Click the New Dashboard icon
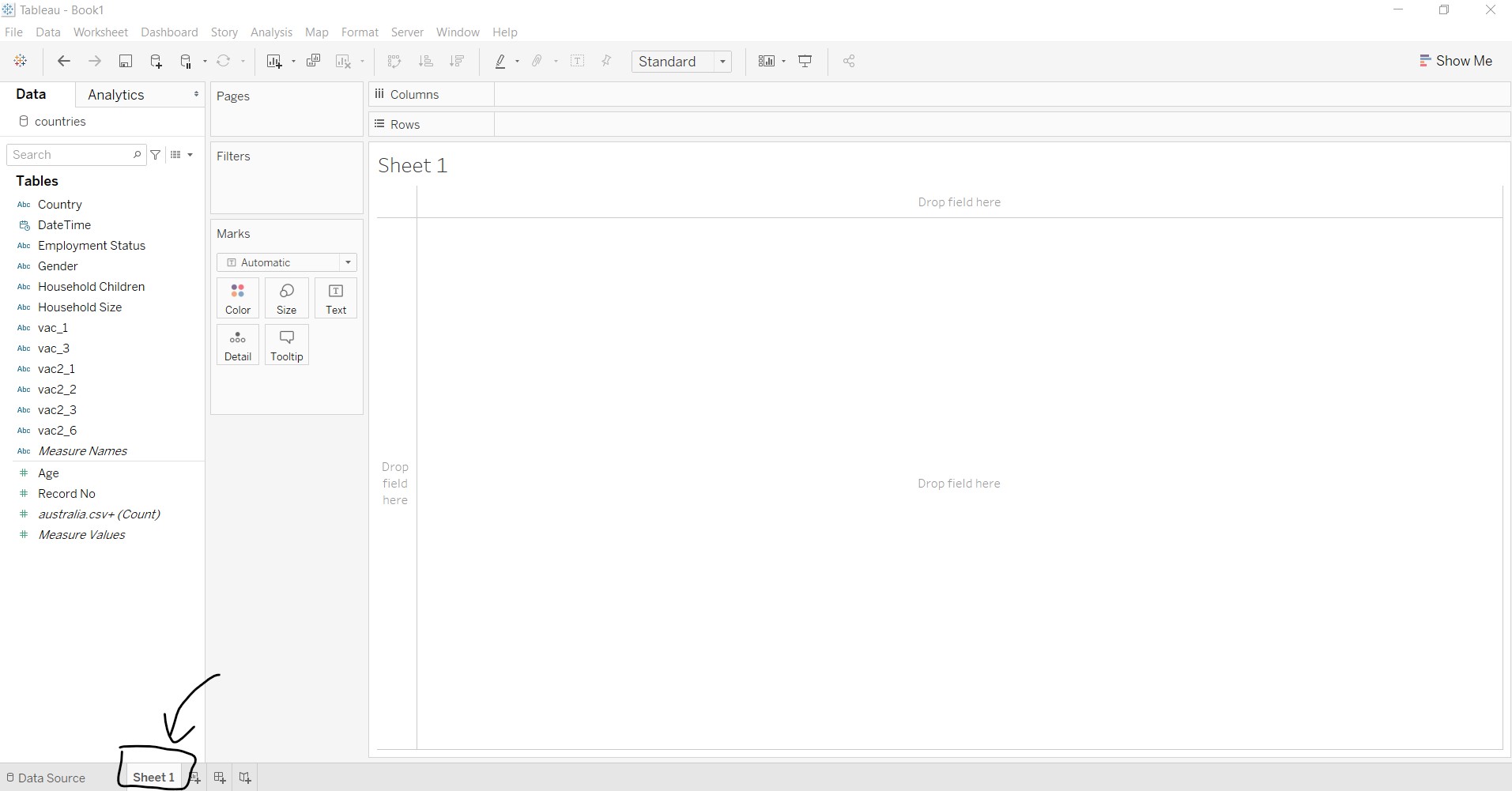The width and height of the screenshot is (1512, 791). (220, 778)
